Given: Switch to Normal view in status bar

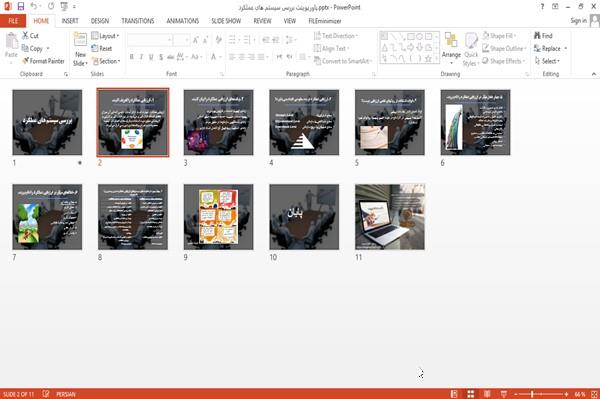Looking at the screenshot, I should (454, 394).
